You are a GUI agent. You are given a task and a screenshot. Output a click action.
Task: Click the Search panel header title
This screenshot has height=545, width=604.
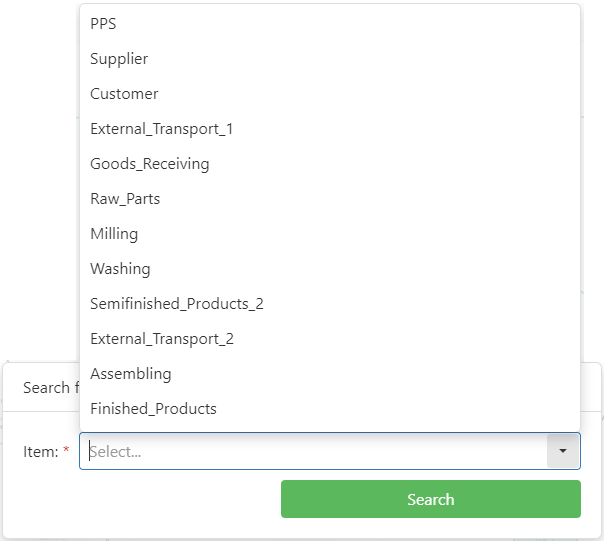tap(46, 388)
